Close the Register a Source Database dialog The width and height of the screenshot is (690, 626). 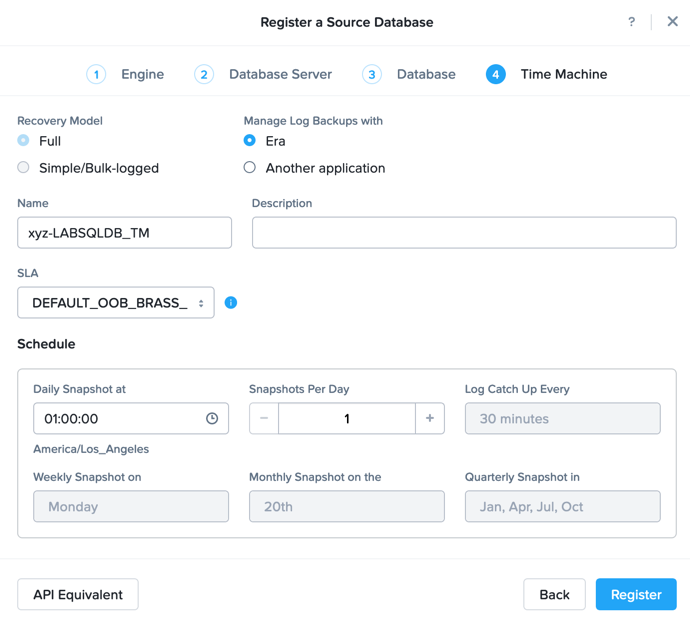pyautogui.click(x=672, y=21)
